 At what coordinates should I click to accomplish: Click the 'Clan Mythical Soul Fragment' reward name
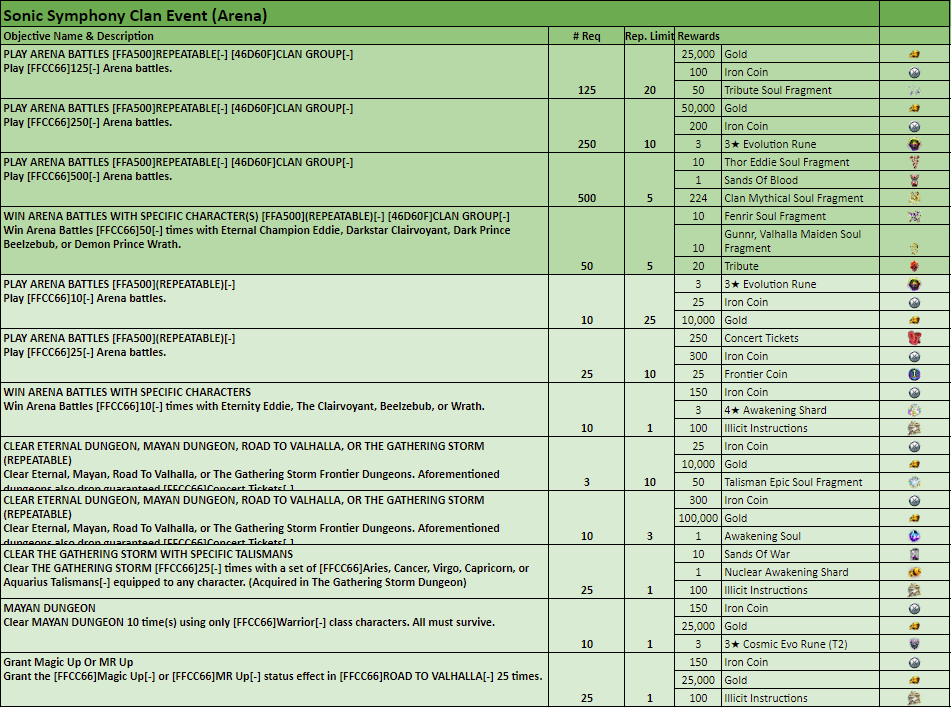tap(793, 198)
